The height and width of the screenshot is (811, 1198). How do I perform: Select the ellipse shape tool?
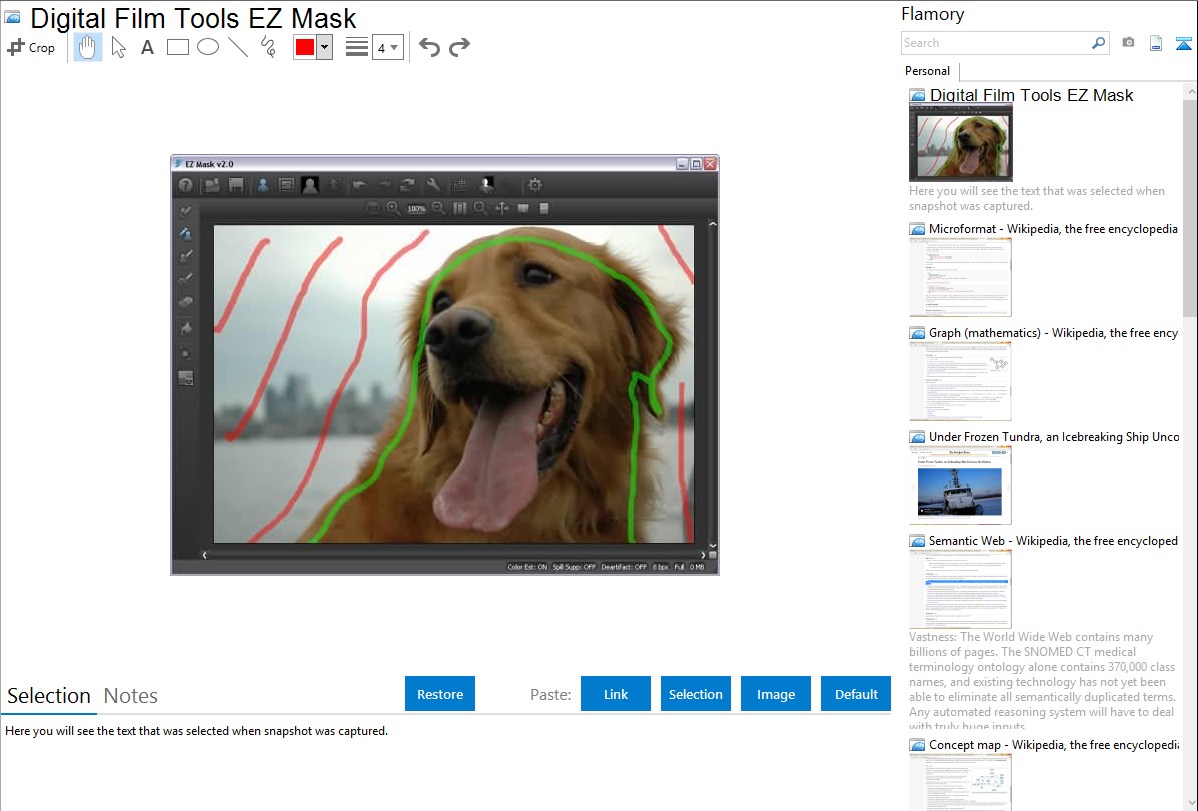pos(208,47)
